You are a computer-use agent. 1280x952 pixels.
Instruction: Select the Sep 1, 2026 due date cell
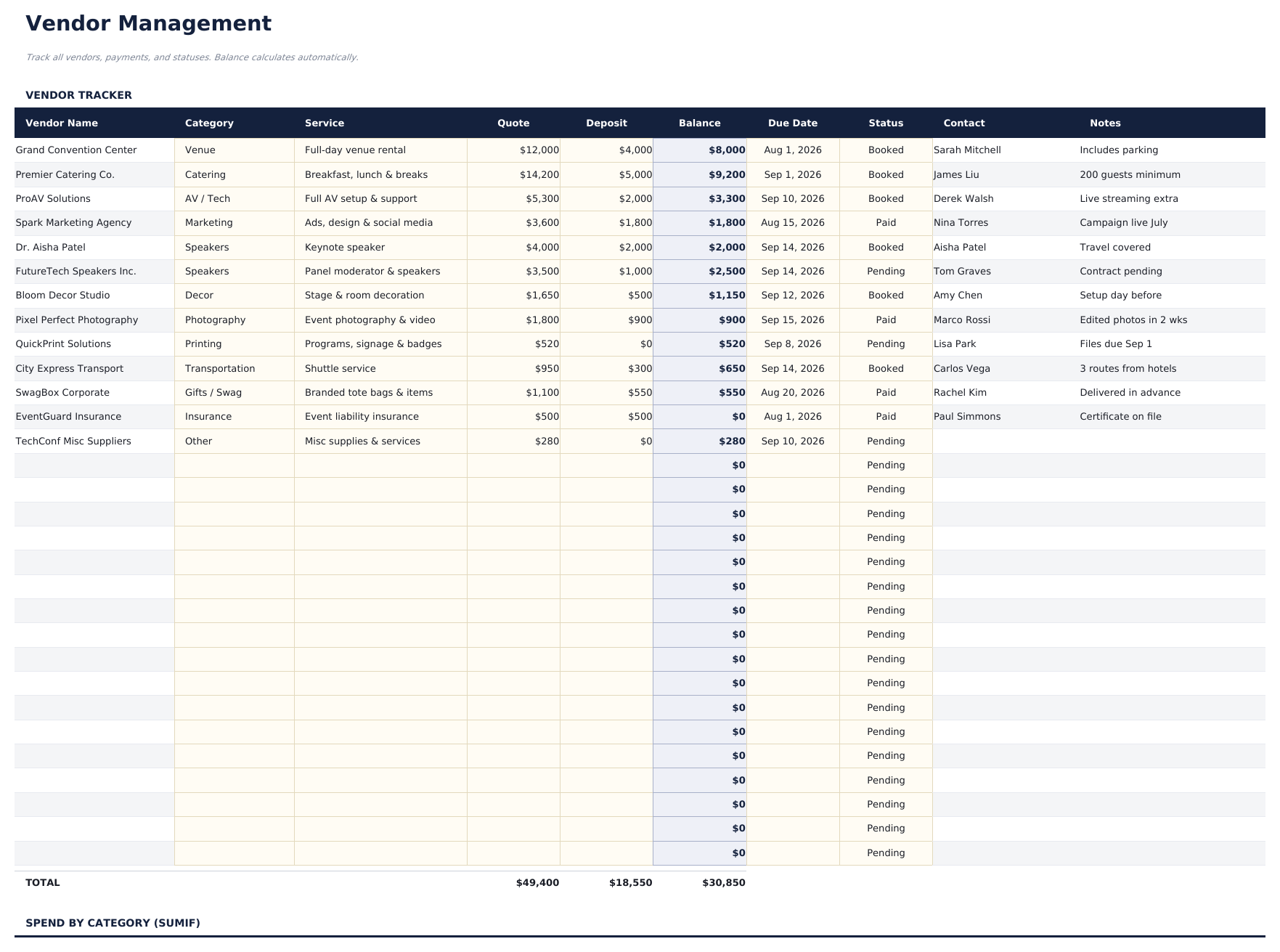tap(791, 174)
